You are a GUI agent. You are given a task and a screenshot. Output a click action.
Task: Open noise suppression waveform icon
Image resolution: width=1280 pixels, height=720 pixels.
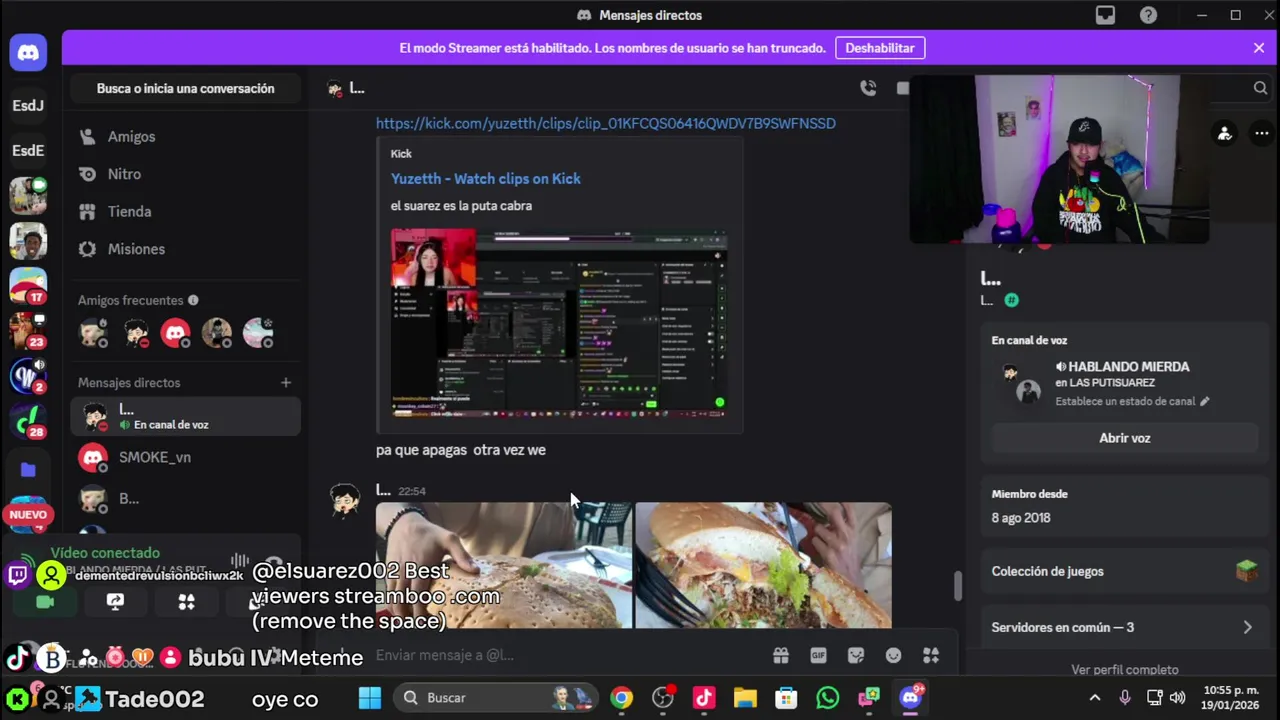(x=239, y=561)
